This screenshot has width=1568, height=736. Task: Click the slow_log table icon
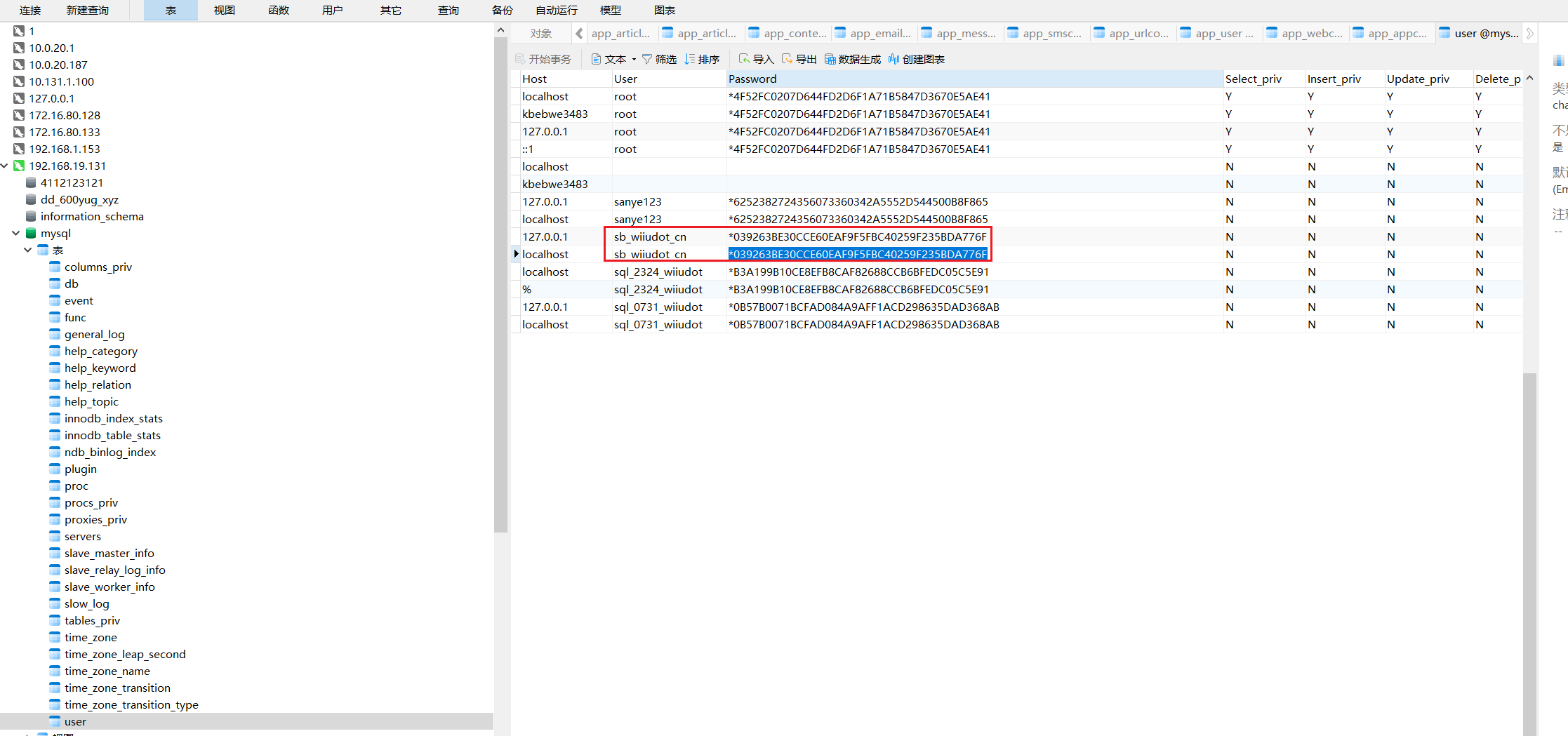[x=55, y=603]
